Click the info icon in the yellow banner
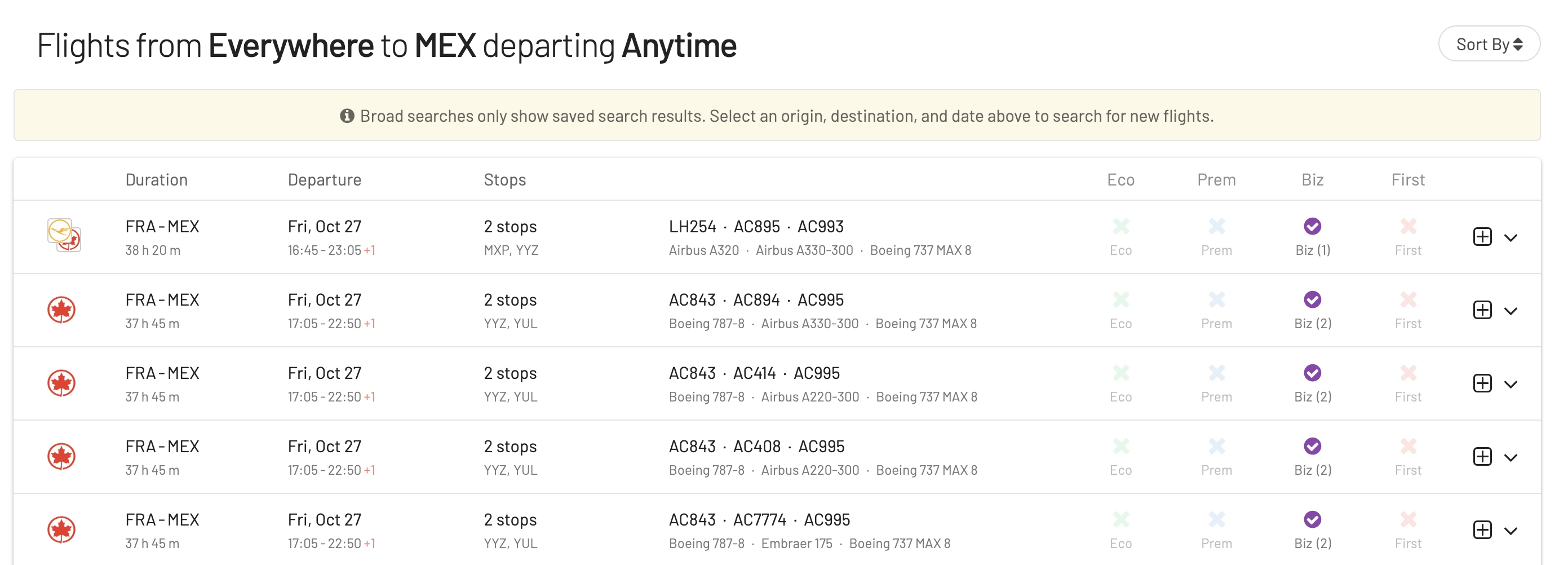This screenshot has width=1568, height=565. pos(347,116)
